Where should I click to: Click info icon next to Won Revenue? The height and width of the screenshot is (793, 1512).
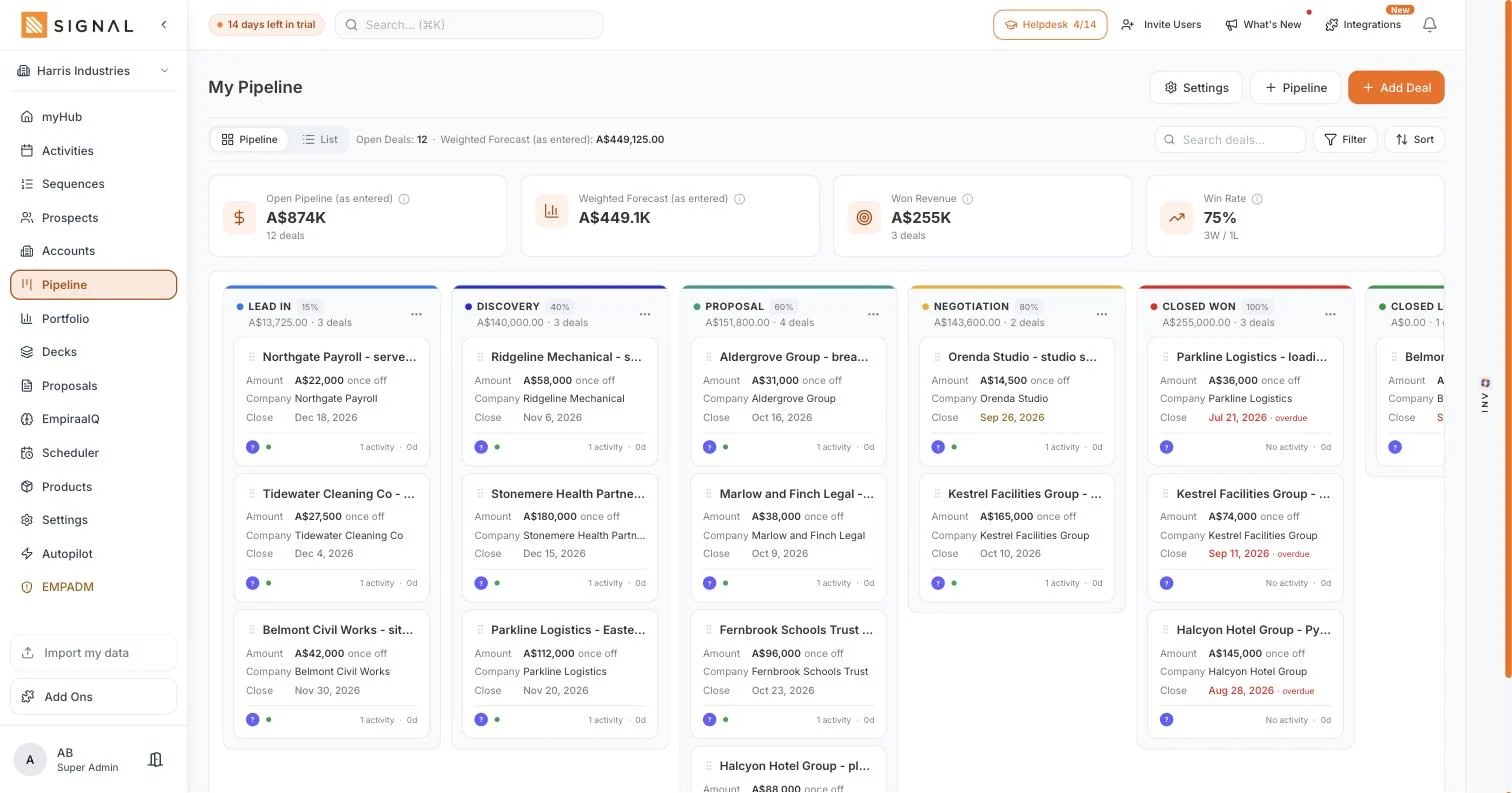[967, 199]
